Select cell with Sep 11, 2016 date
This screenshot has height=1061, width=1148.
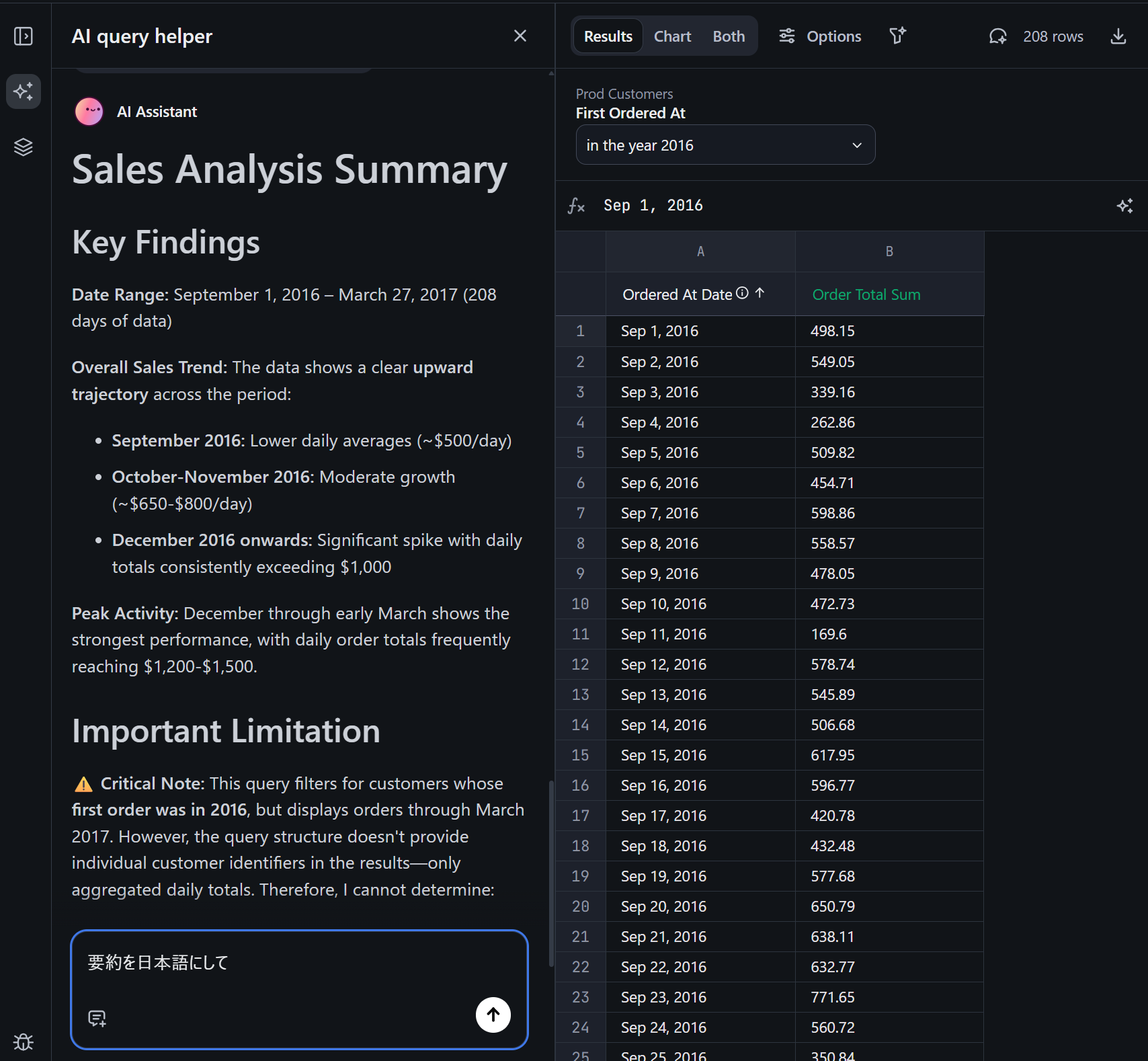point(663,634)
